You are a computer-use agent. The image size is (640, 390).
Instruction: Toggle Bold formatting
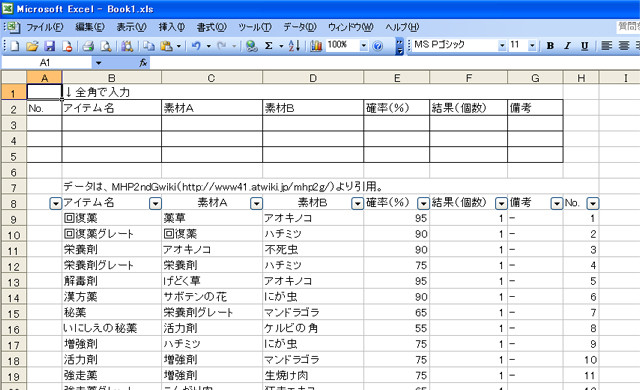click(550, 46)
